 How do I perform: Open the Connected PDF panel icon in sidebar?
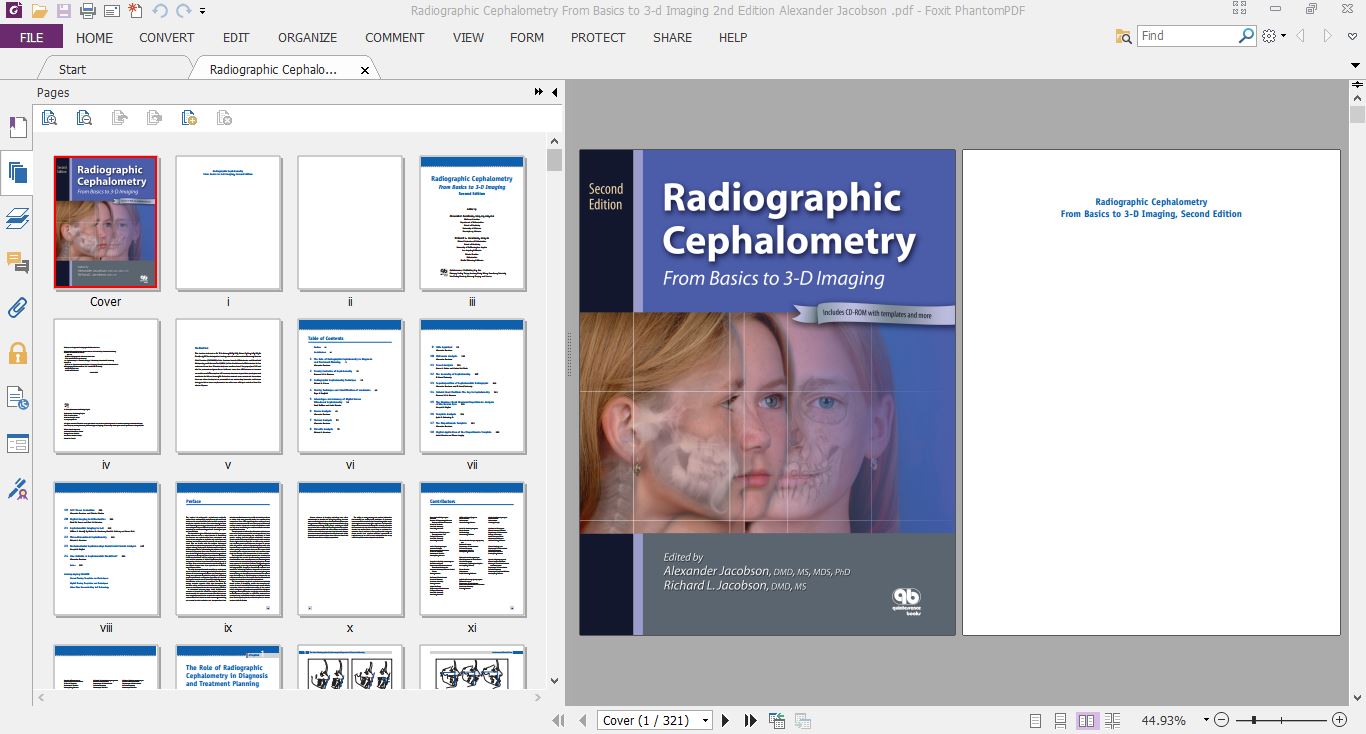pos(17,398)
